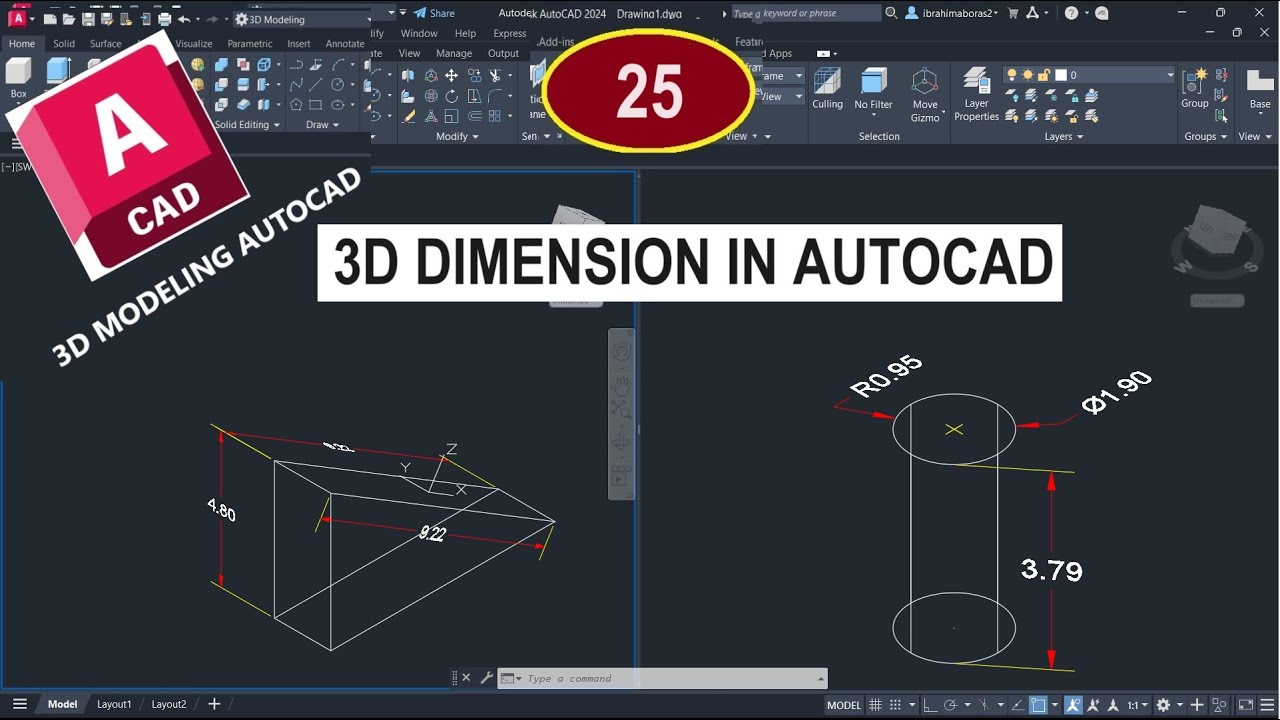Toggle Ortho mode in status bar
Screen dimensions: 1280x720
[x=930, y=705]
